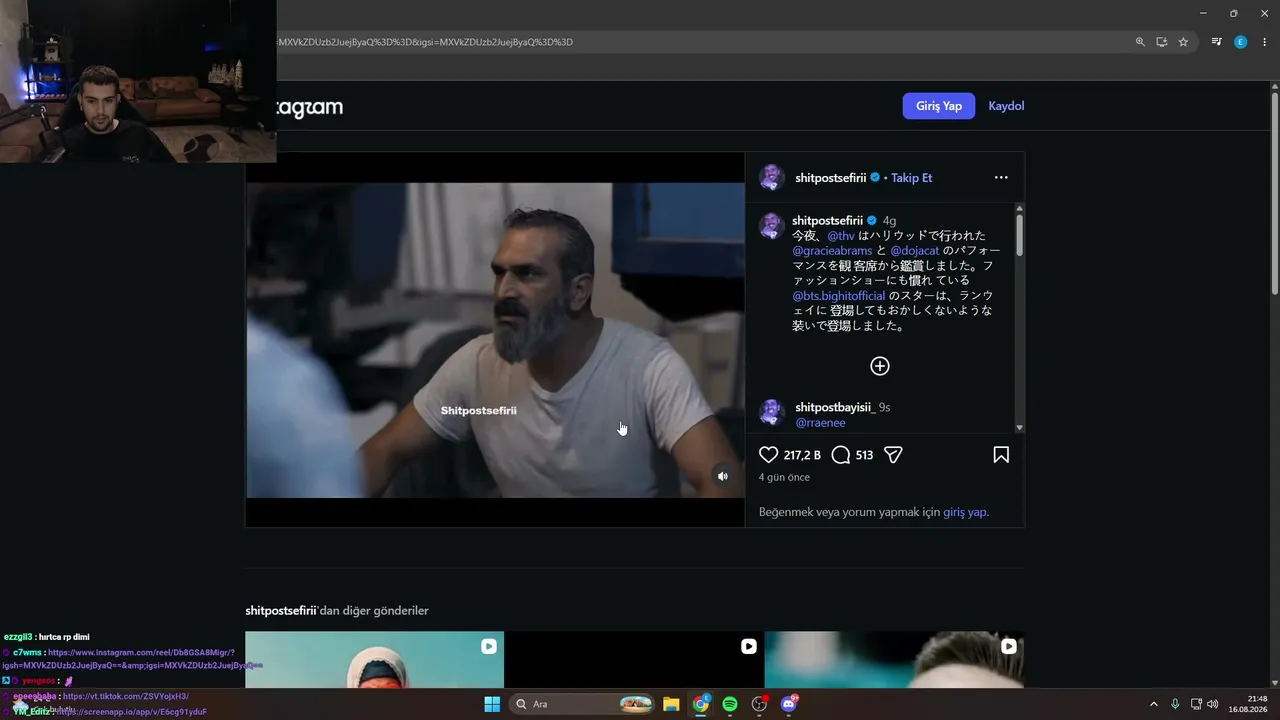Click the comment speech bubble icon
Image resolution: width=1280 pixels, height=720 pixels.
coord(841,455)
